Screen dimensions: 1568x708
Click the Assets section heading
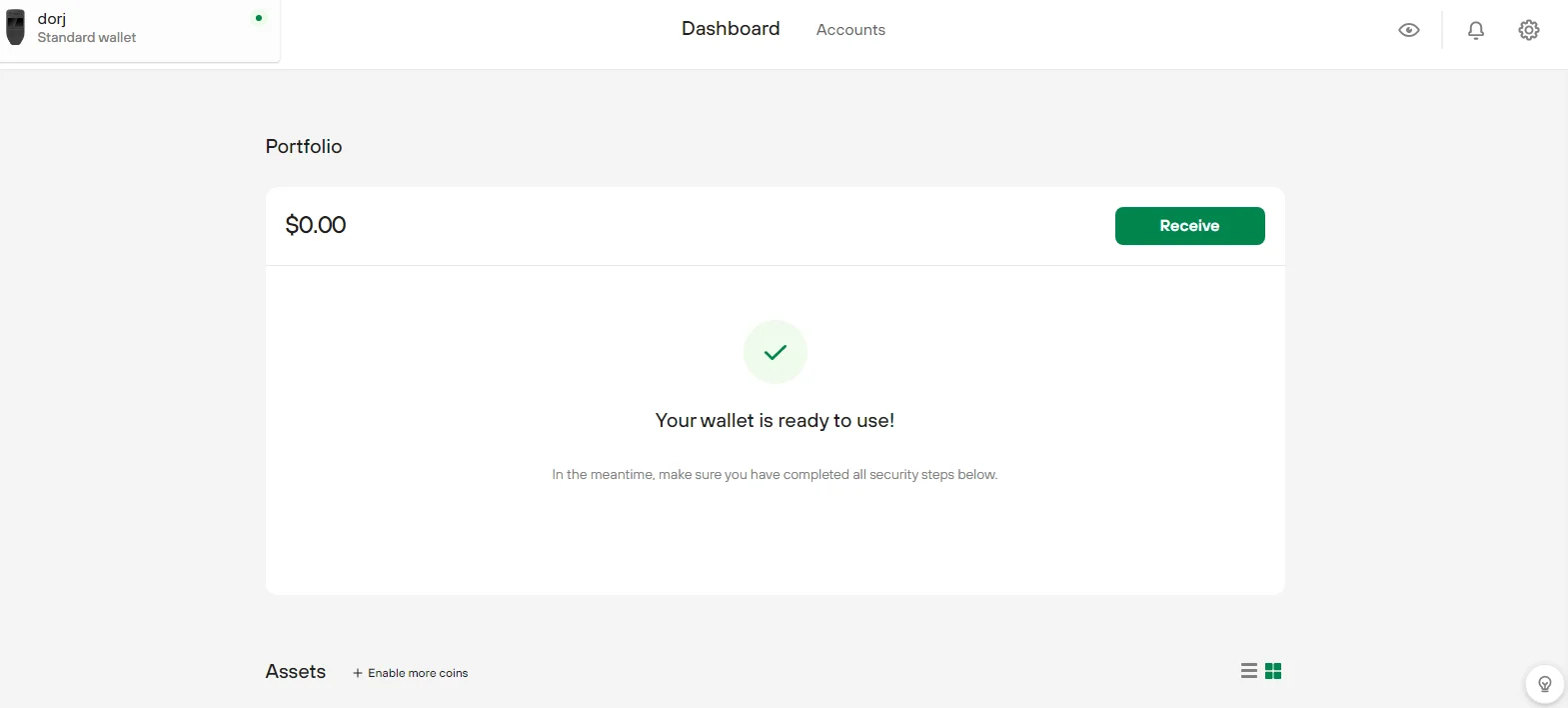(296, 672)
